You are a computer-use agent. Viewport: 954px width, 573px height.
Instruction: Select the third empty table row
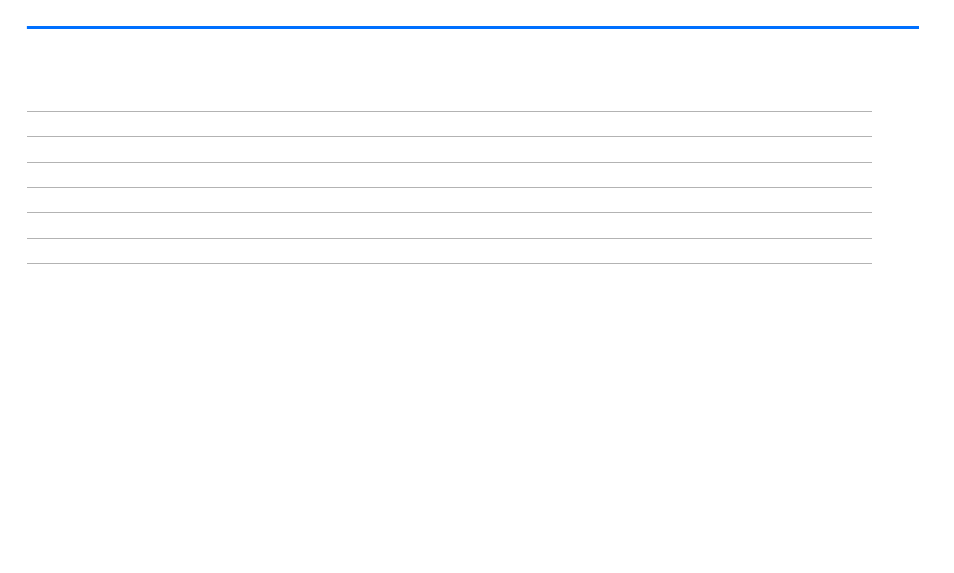pyautogui.click(x=449, y=175)
